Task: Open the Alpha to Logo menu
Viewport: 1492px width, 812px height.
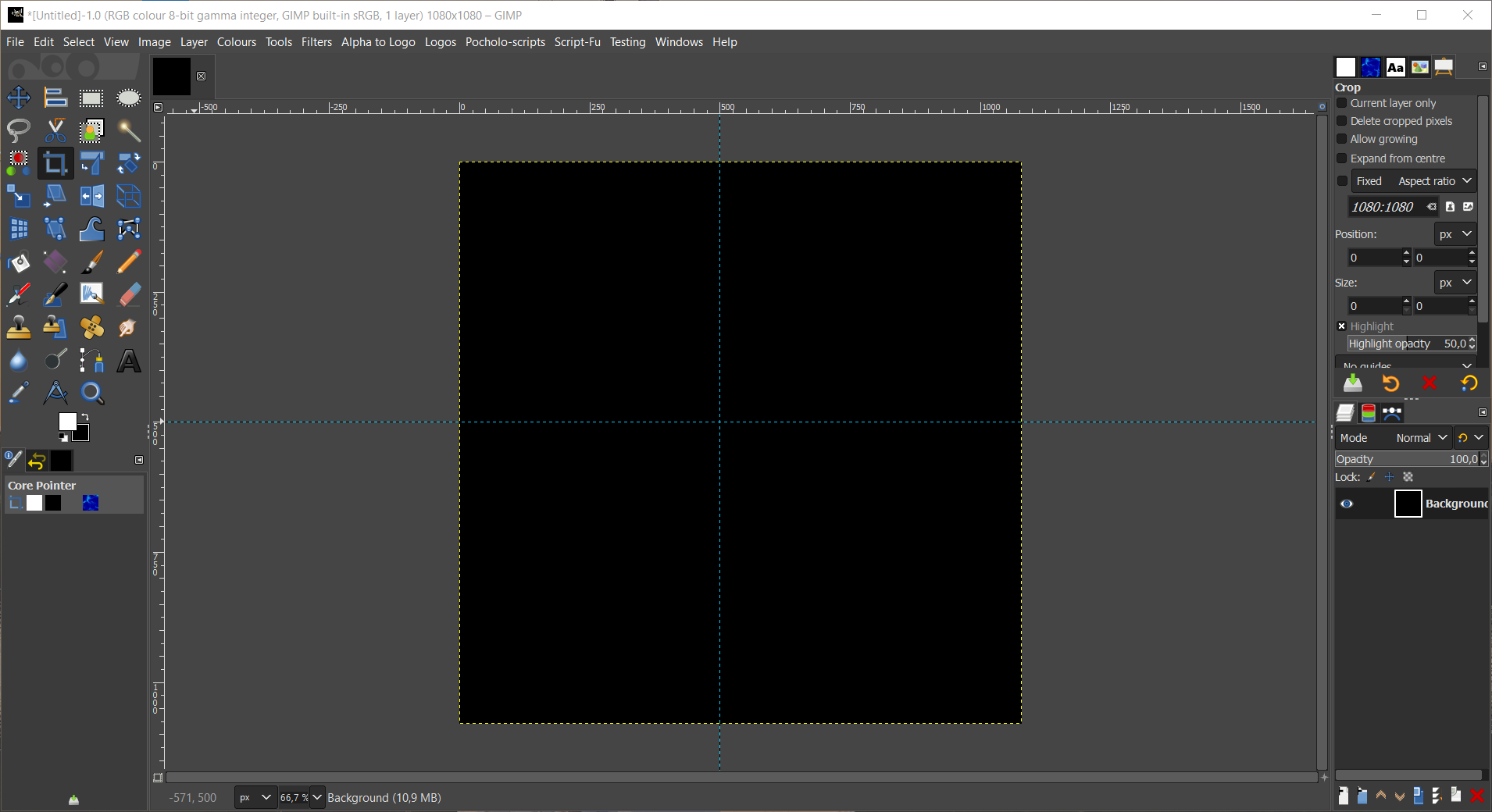Action: coord(378,42)
